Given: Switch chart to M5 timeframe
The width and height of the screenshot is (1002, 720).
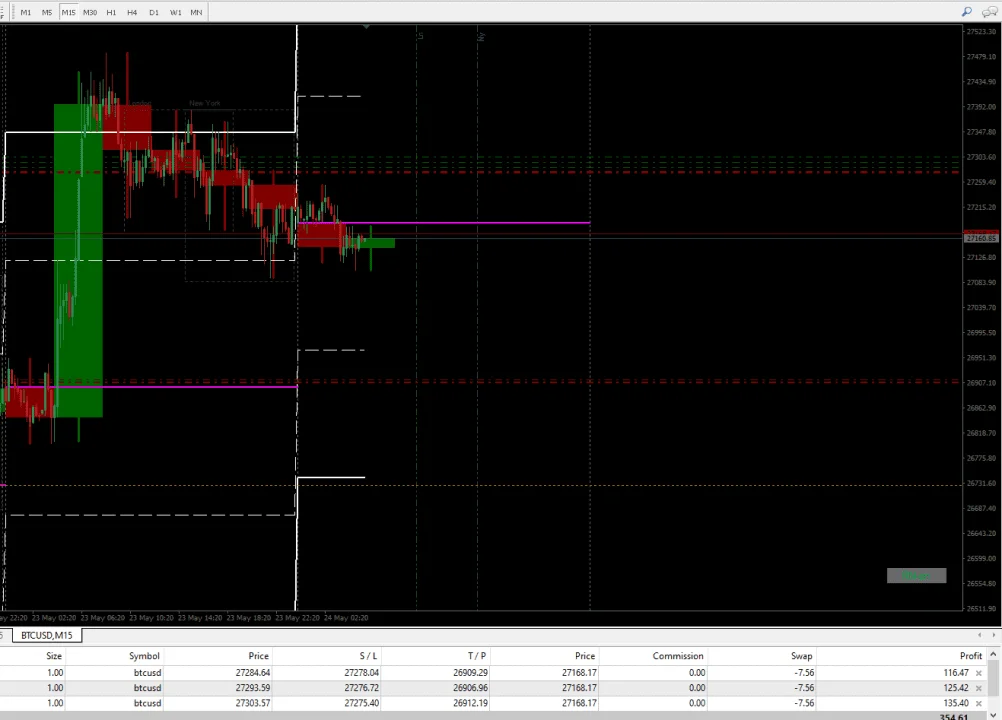Looking at the screenshot, I should [x=47, y=12].
